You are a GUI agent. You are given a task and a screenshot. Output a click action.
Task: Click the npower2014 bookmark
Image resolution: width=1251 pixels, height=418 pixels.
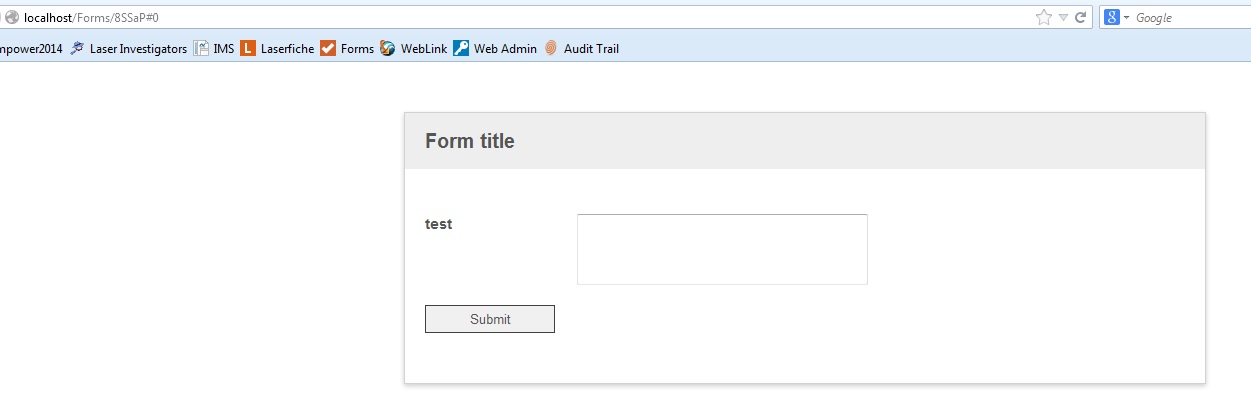[x=30, y=48]
